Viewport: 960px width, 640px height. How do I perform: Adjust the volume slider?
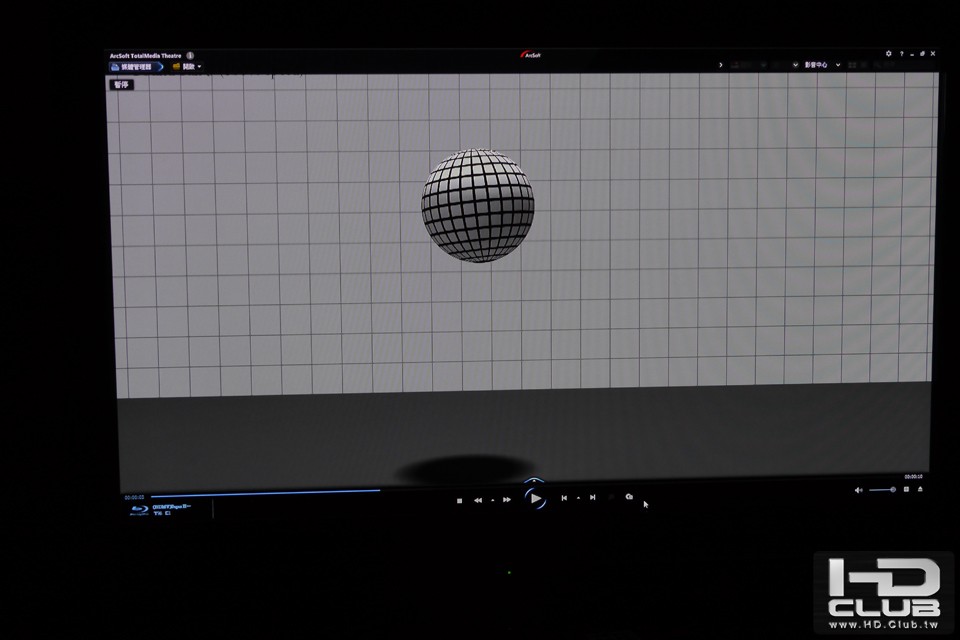tap(882, 489)
